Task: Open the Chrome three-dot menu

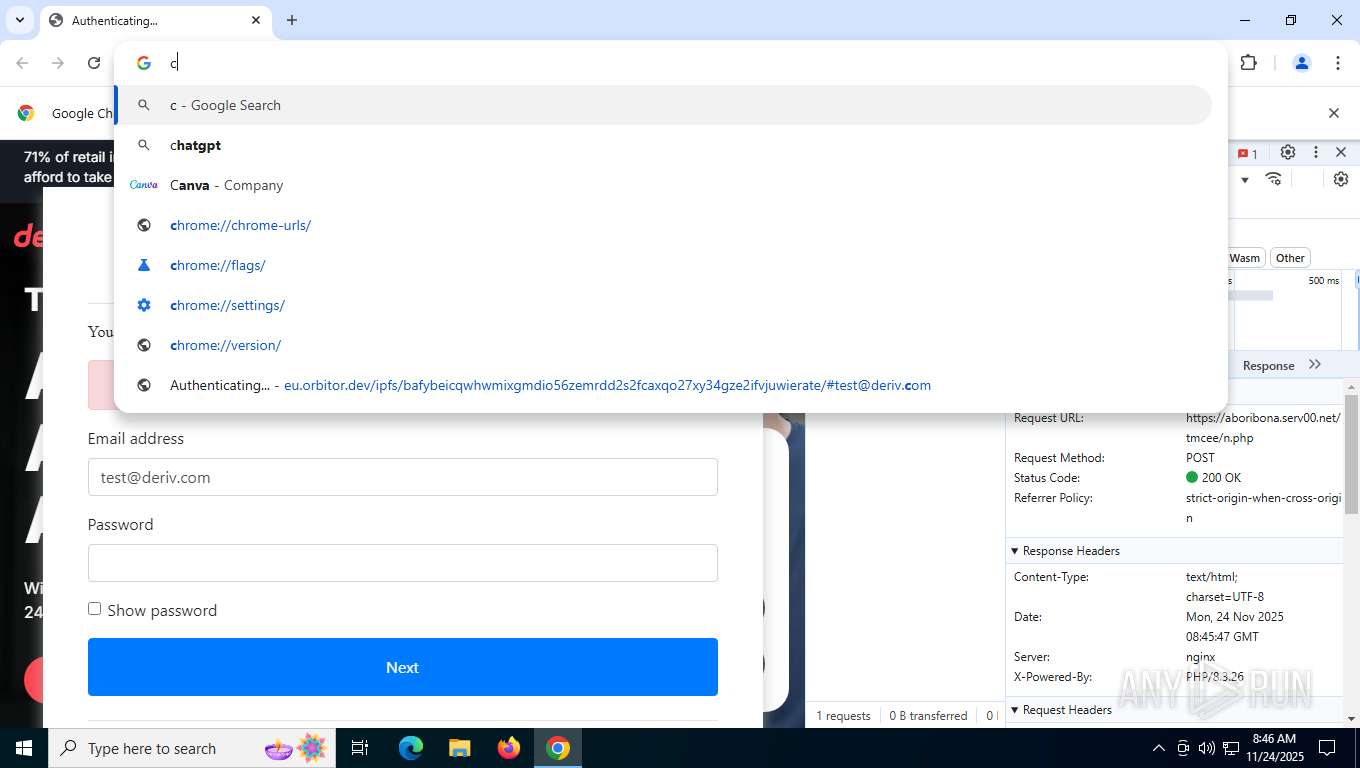Action: click(1338, 63)
